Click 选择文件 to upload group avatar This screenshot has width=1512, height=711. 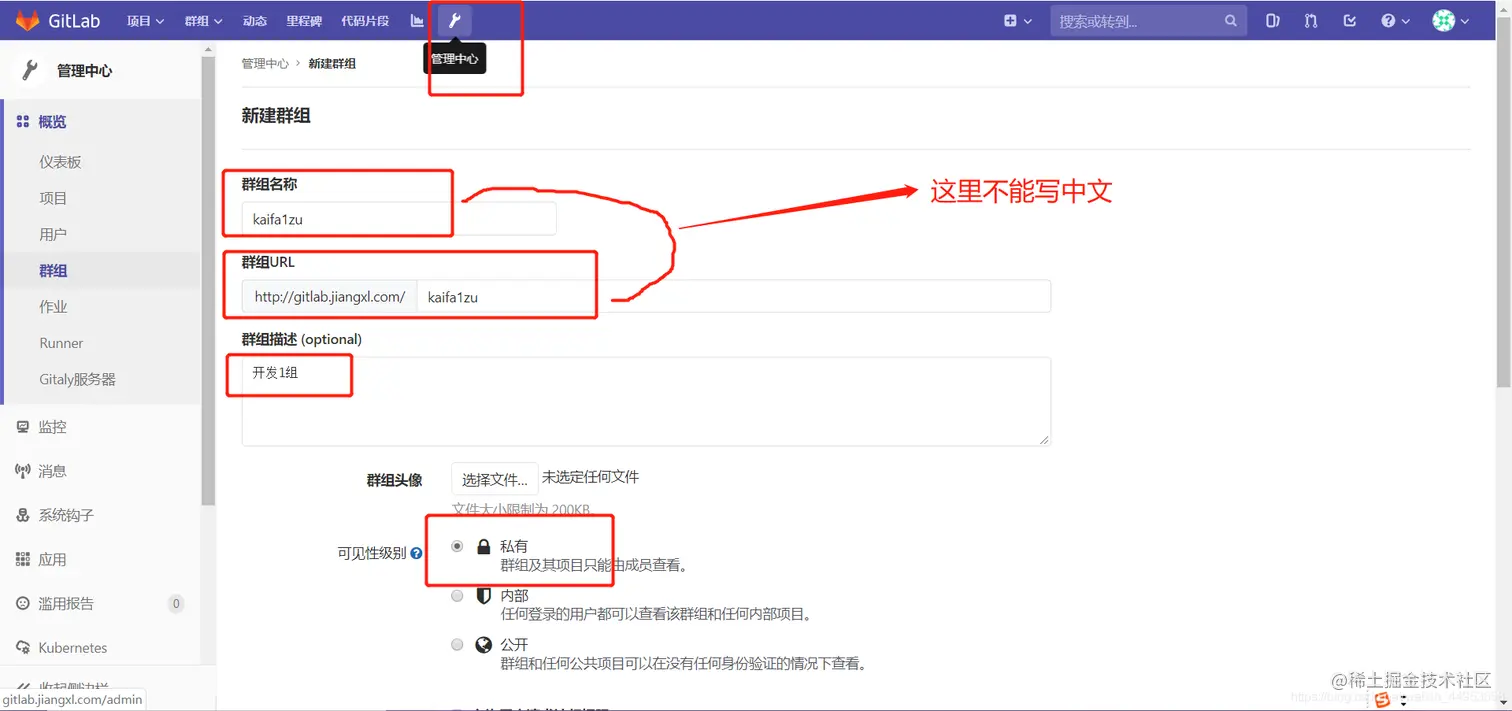[x=493, y=479]
